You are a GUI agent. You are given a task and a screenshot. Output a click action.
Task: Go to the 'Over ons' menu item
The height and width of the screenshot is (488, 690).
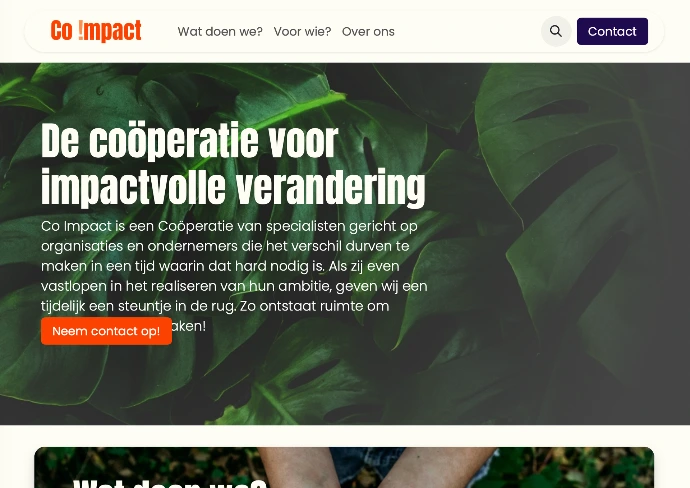point(368,32)
